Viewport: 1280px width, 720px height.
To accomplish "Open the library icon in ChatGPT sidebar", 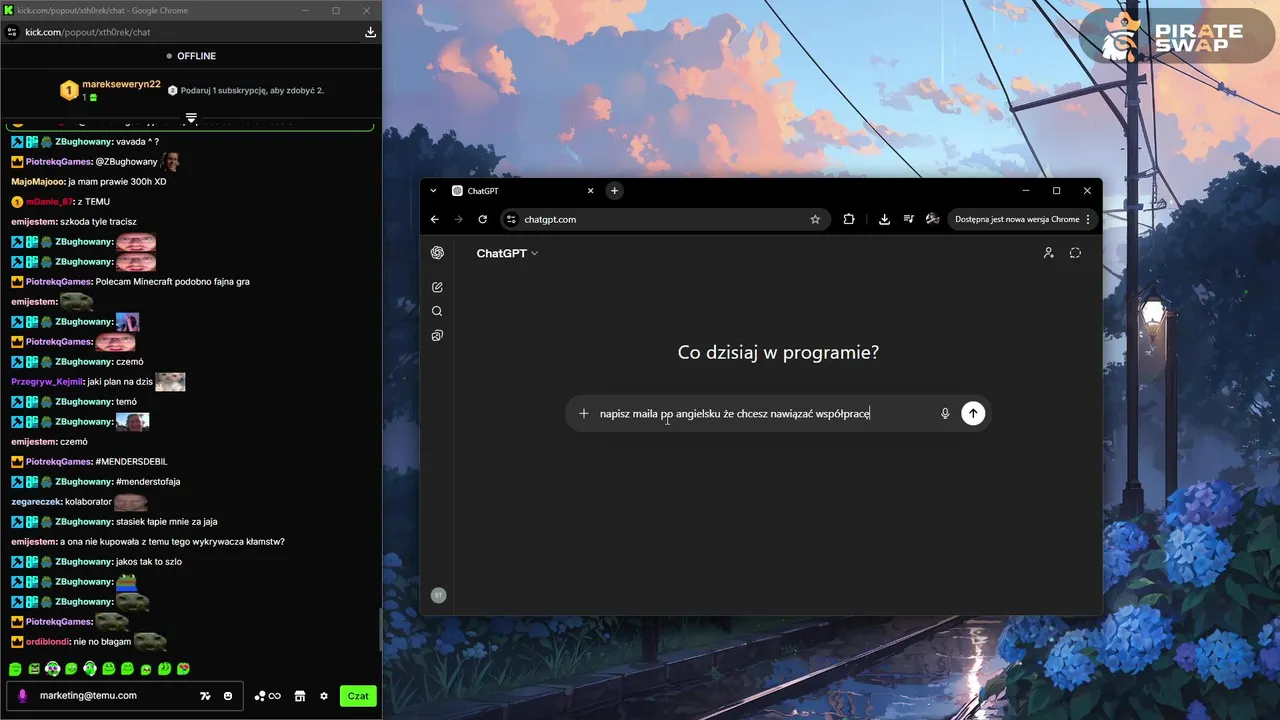I will [x=437, y=336].
